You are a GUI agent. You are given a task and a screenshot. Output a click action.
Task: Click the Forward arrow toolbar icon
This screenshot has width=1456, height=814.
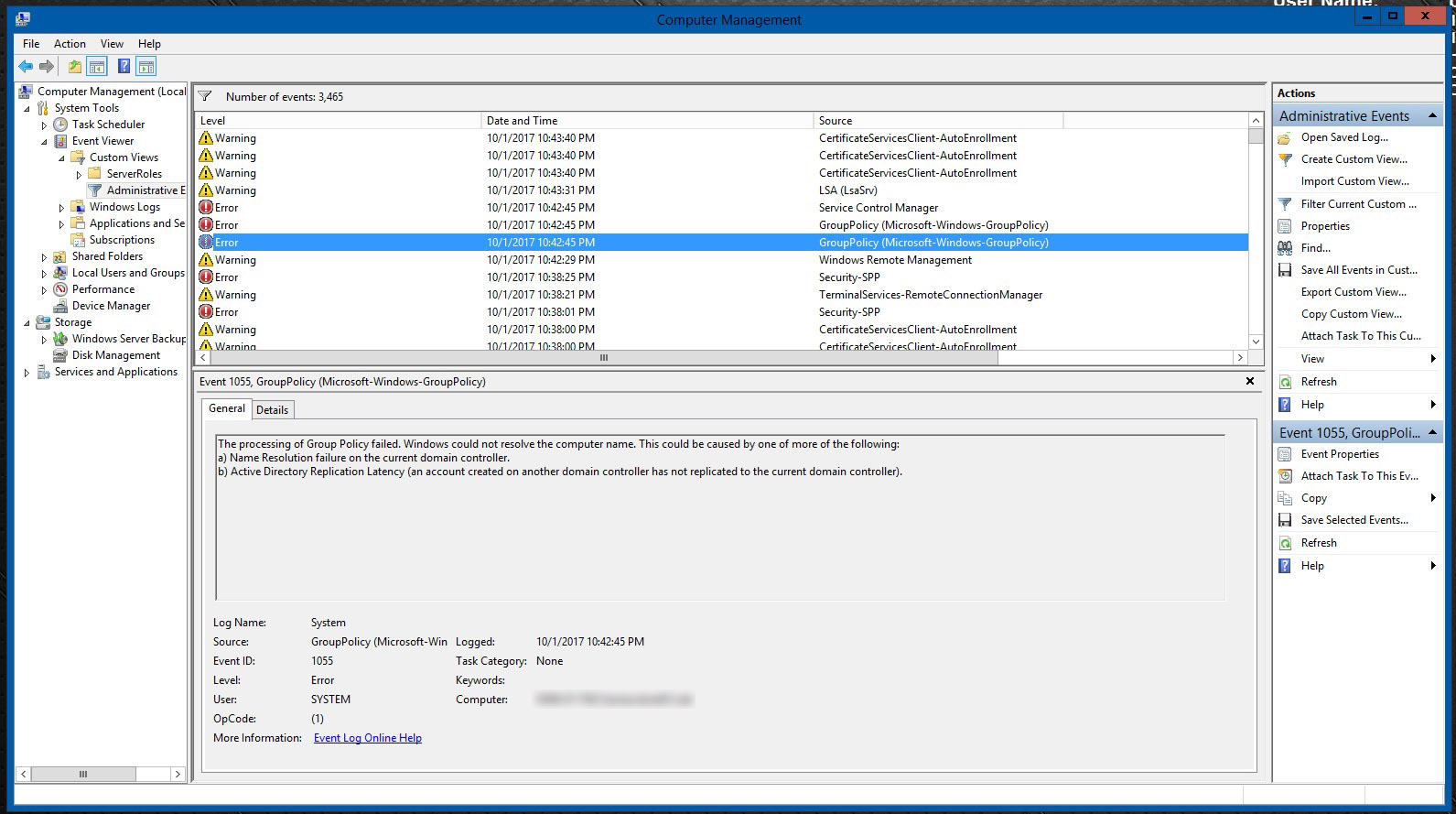coord(47,66)
